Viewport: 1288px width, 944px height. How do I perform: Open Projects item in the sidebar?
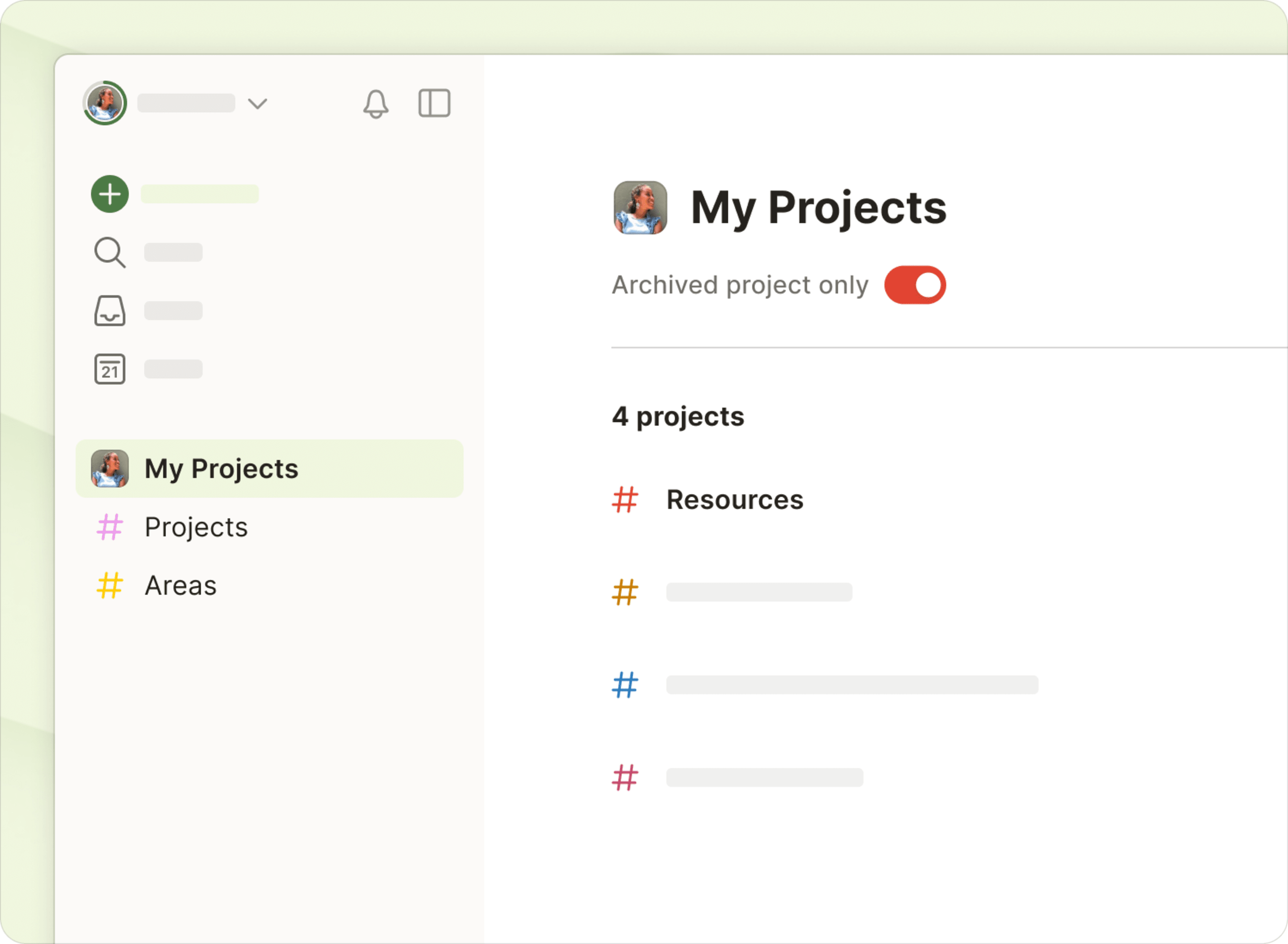pyautogui.click(x=196, y=527)
